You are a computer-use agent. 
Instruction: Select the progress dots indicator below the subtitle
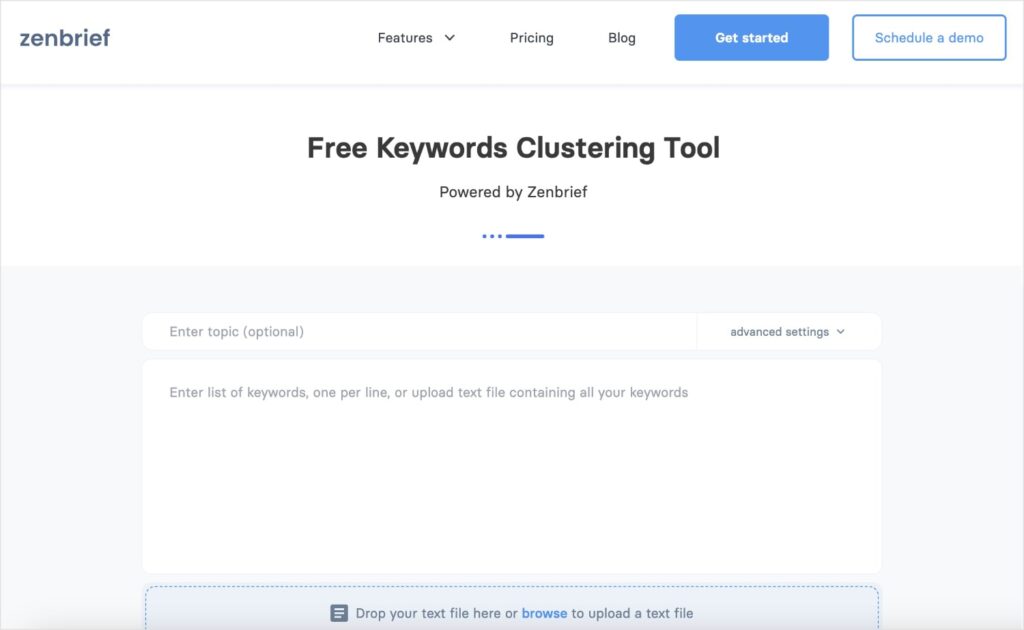[512, 236]
